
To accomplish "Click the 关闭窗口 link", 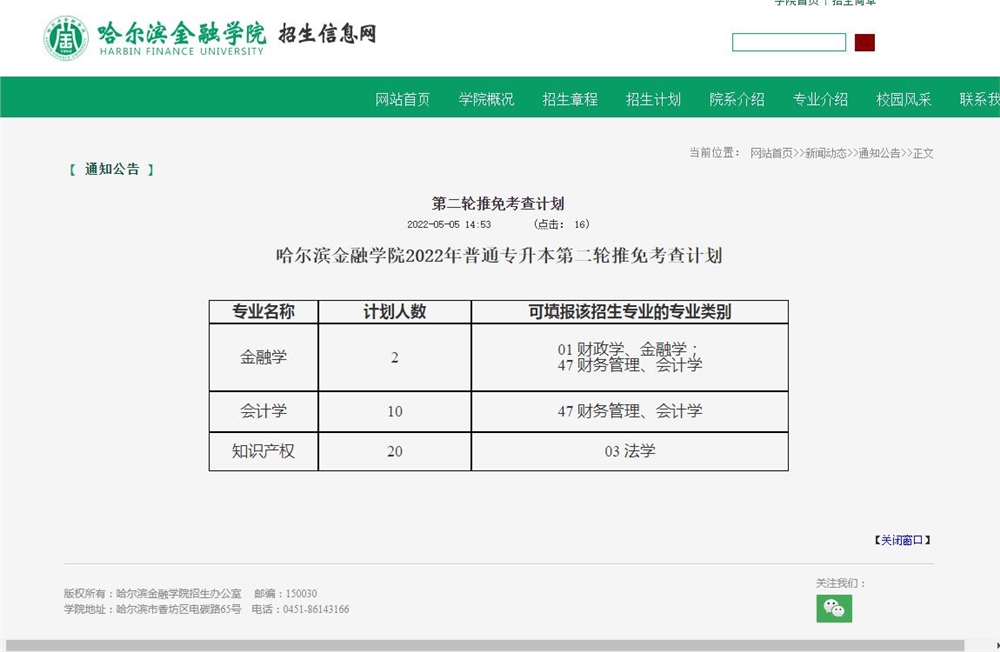I will pos(902,540).
